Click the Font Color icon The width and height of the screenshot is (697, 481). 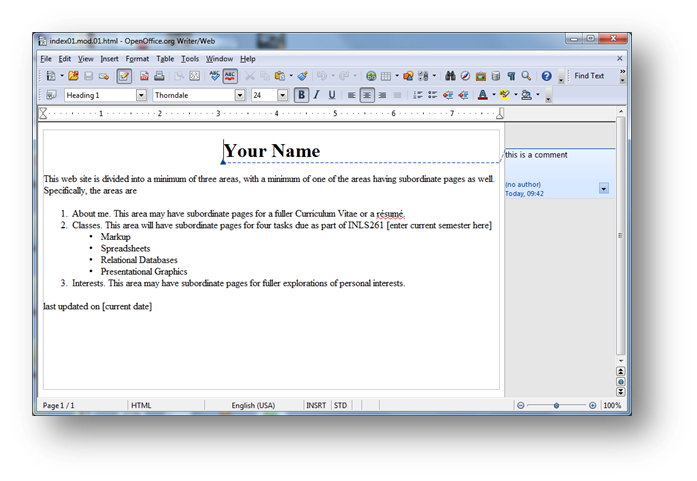tap(482, 96)
